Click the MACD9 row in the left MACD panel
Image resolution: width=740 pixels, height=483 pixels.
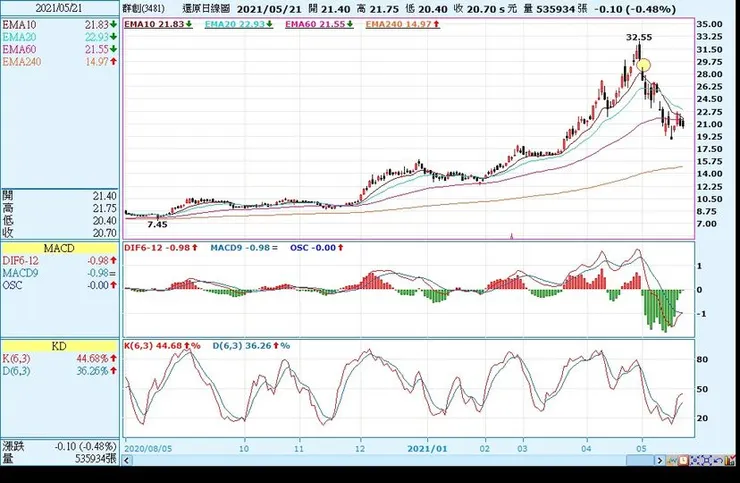(59, 273)
